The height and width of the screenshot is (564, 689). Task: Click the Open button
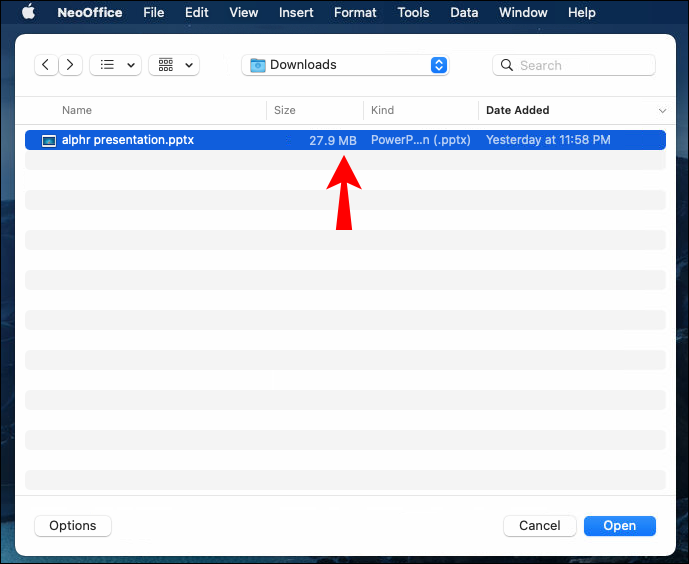[x=620, y=525]
